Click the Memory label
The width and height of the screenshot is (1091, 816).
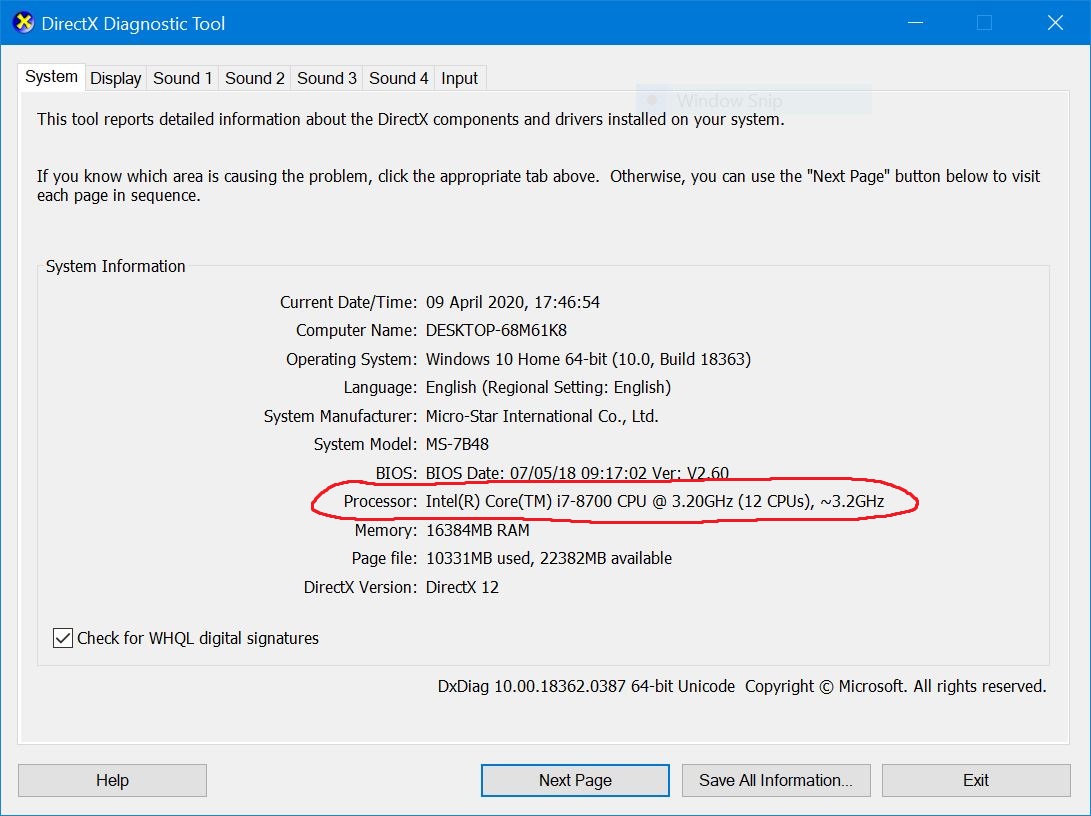(385, 530)
